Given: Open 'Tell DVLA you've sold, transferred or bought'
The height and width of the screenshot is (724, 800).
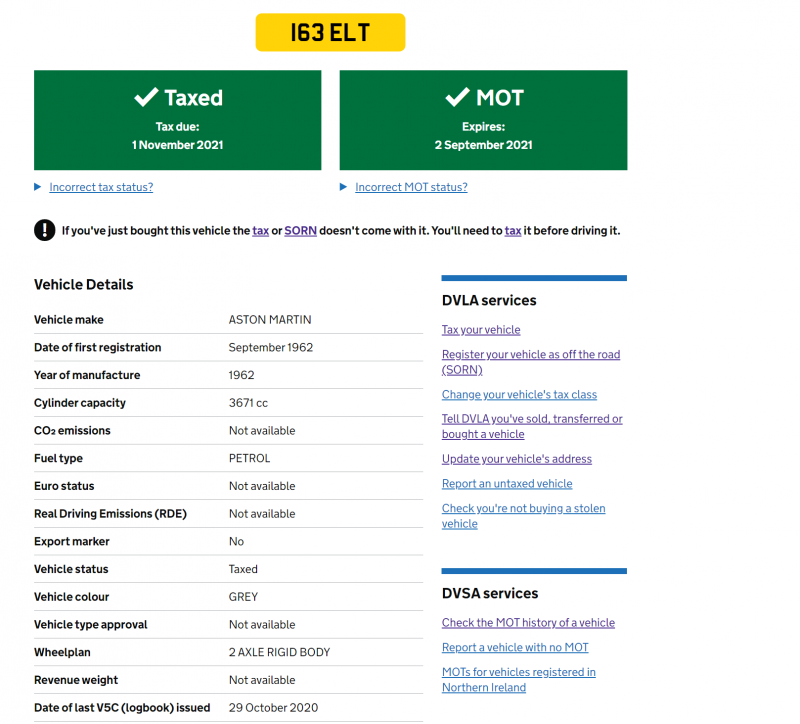Looking at the screenshot, I should coord(532,426).
